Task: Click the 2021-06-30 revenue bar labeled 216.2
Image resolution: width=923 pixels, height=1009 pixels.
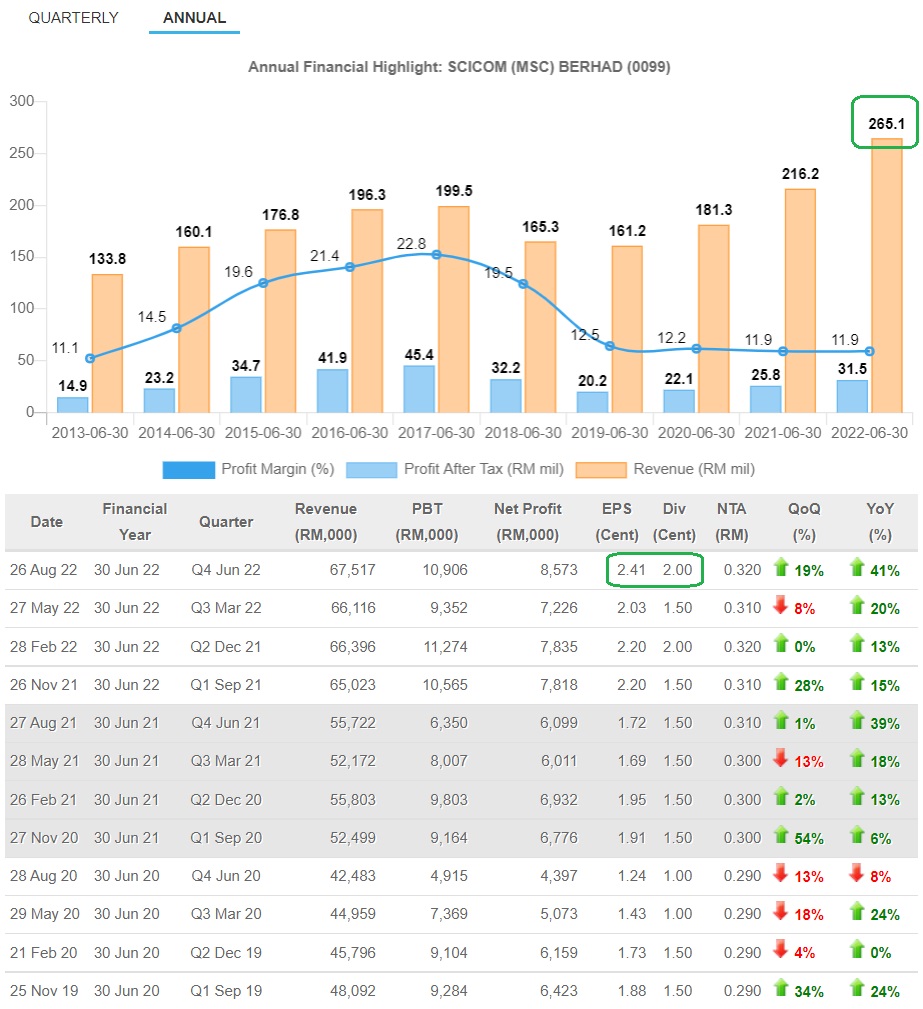Action: point(800,301)
